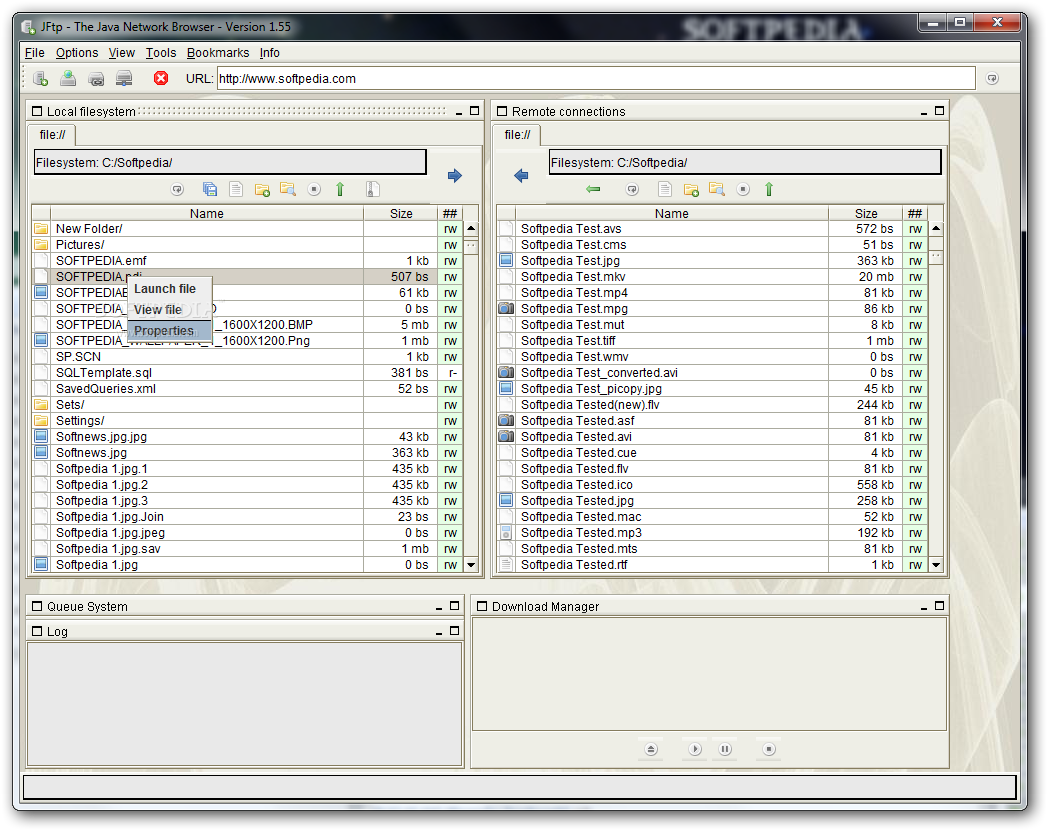Viewport: 1048px width, 831px height.
Task: Select Launch file in context menu
Action: [165, 289]
